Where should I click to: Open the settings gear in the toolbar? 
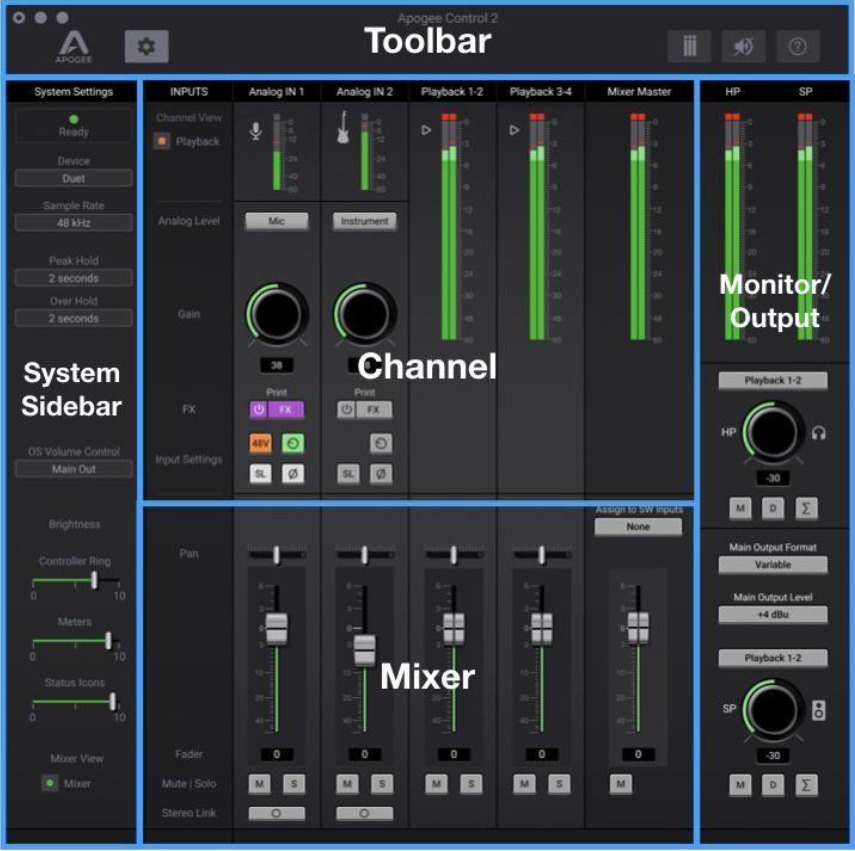146,46
